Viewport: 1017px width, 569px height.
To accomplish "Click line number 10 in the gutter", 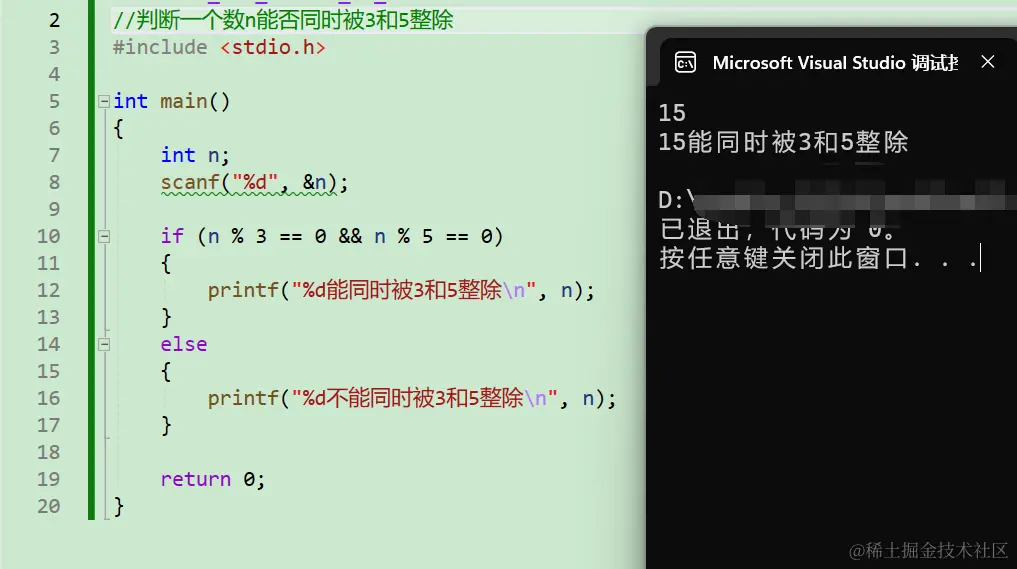I will click(49, 236).
